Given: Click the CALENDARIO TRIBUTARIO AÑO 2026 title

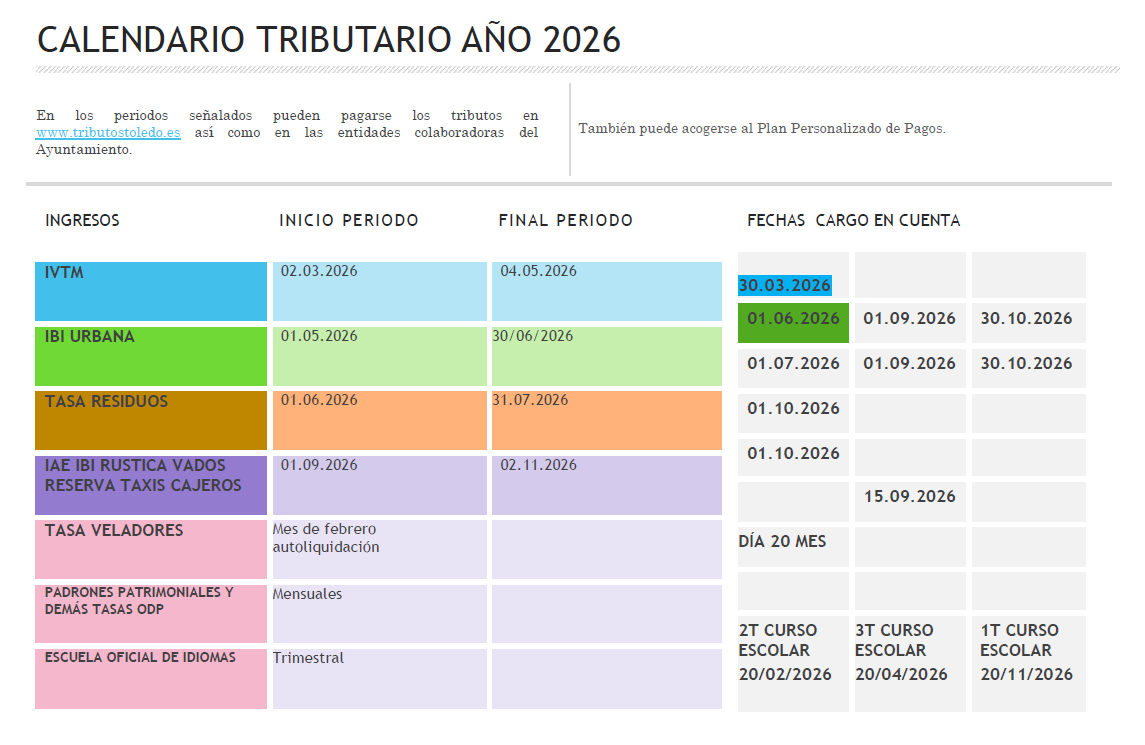Looking at the screenshot, I should click(330, 40).
